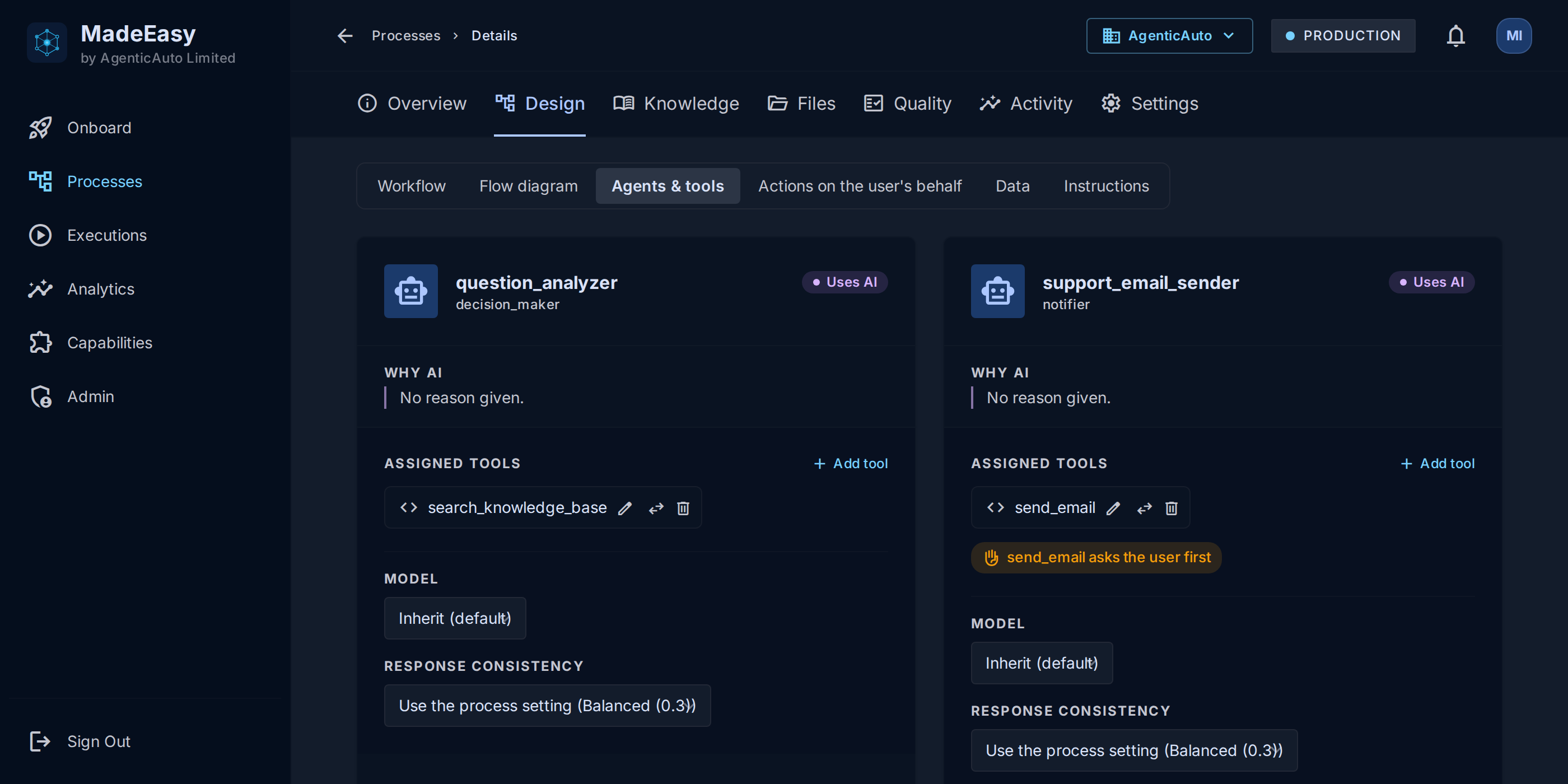Open question_analyzer Response Consistency dropdown
This screenshot has width=1568, height=784.
547,705
